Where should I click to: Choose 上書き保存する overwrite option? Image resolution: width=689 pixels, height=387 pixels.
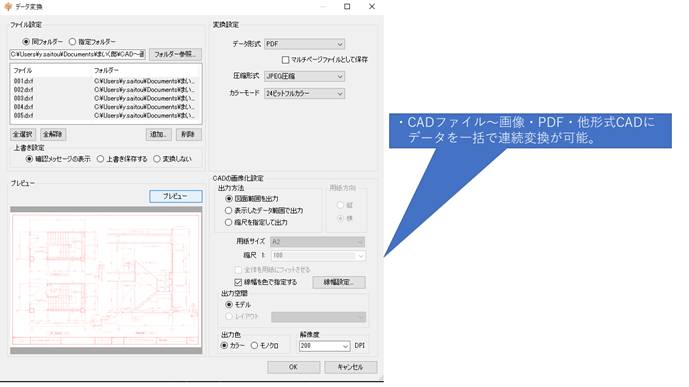pos(100,159)
